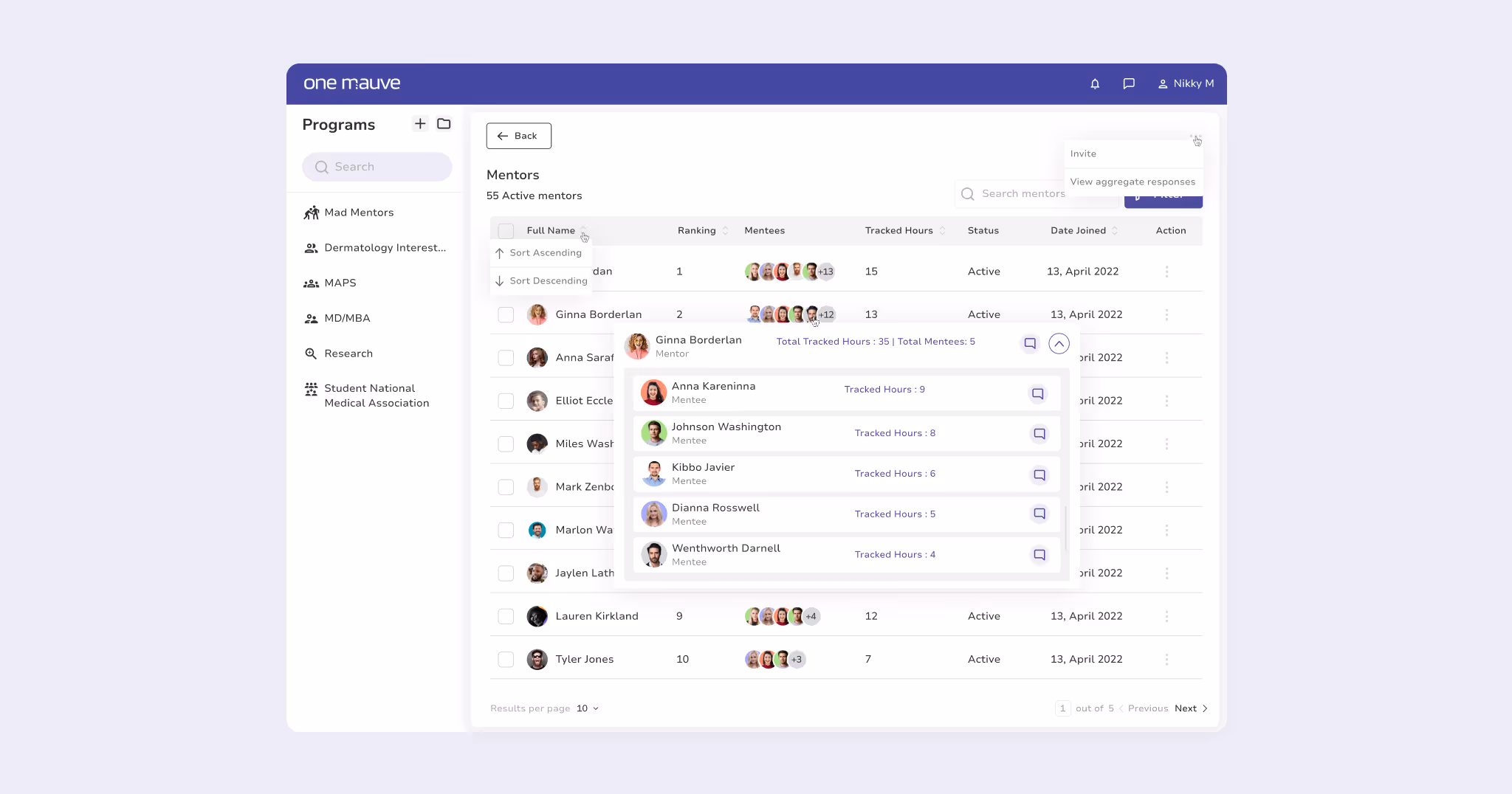Select the MAPS program
Image resolution: width=1512 pixels, height=794 pixels.
[x=330, y=283]
